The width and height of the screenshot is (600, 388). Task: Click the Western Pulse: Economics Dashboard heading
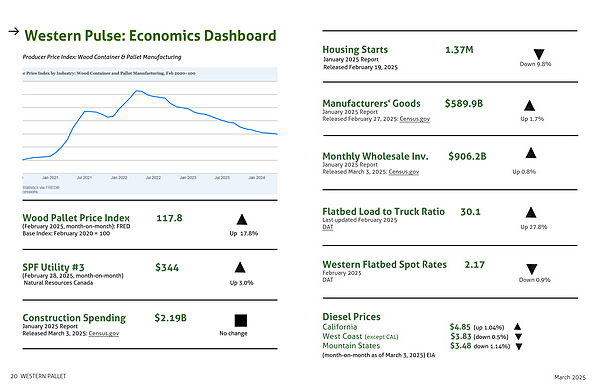(x=150, y=36)
